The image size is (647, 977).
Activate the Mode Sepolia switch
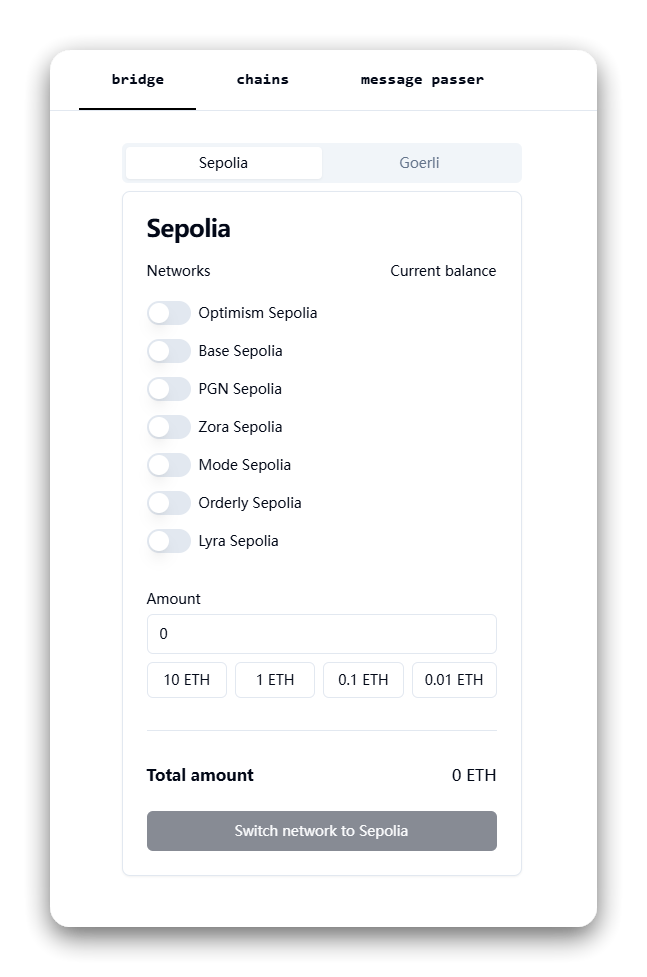[x=169, y=465]
